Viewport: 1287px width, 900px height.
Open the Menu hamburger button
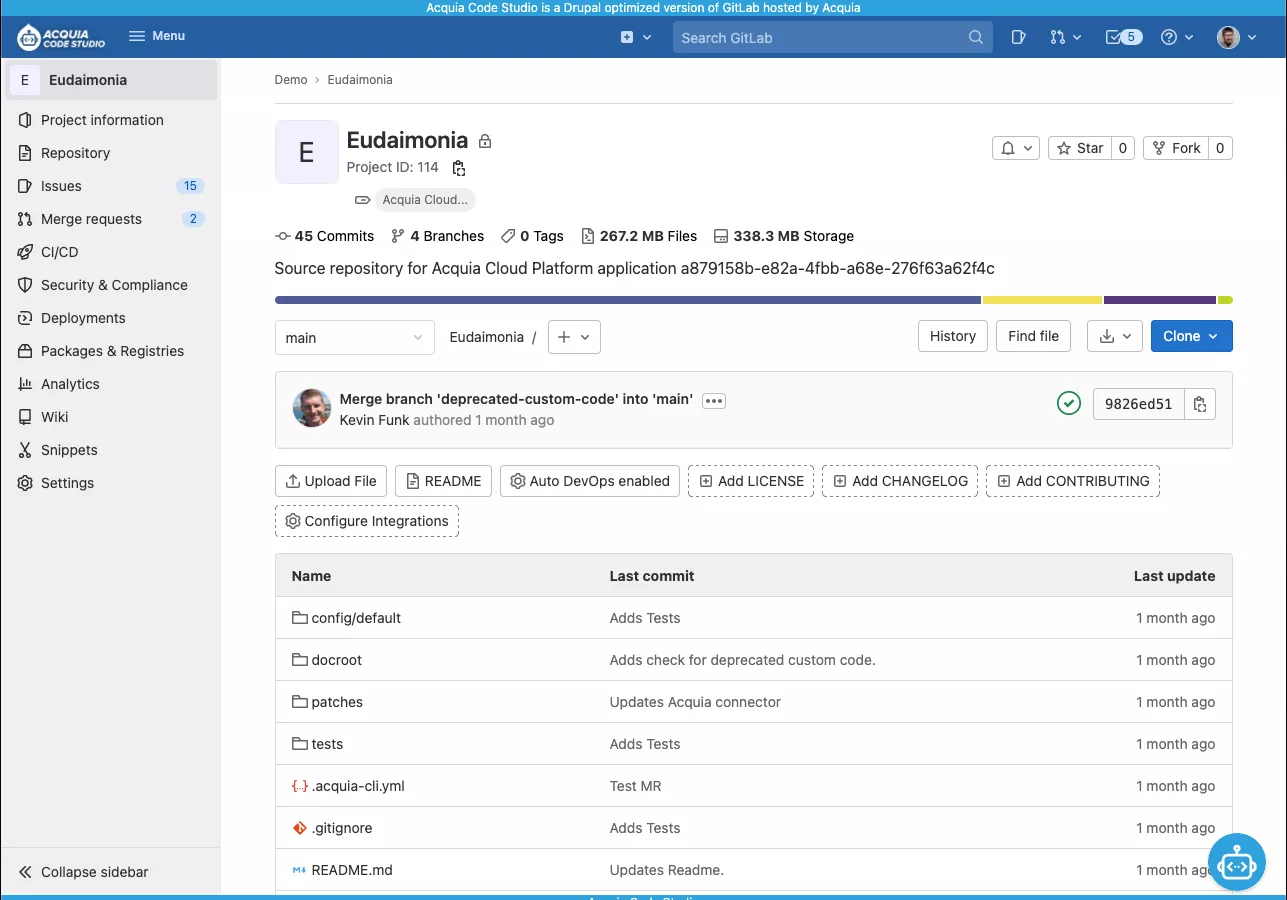157,36
